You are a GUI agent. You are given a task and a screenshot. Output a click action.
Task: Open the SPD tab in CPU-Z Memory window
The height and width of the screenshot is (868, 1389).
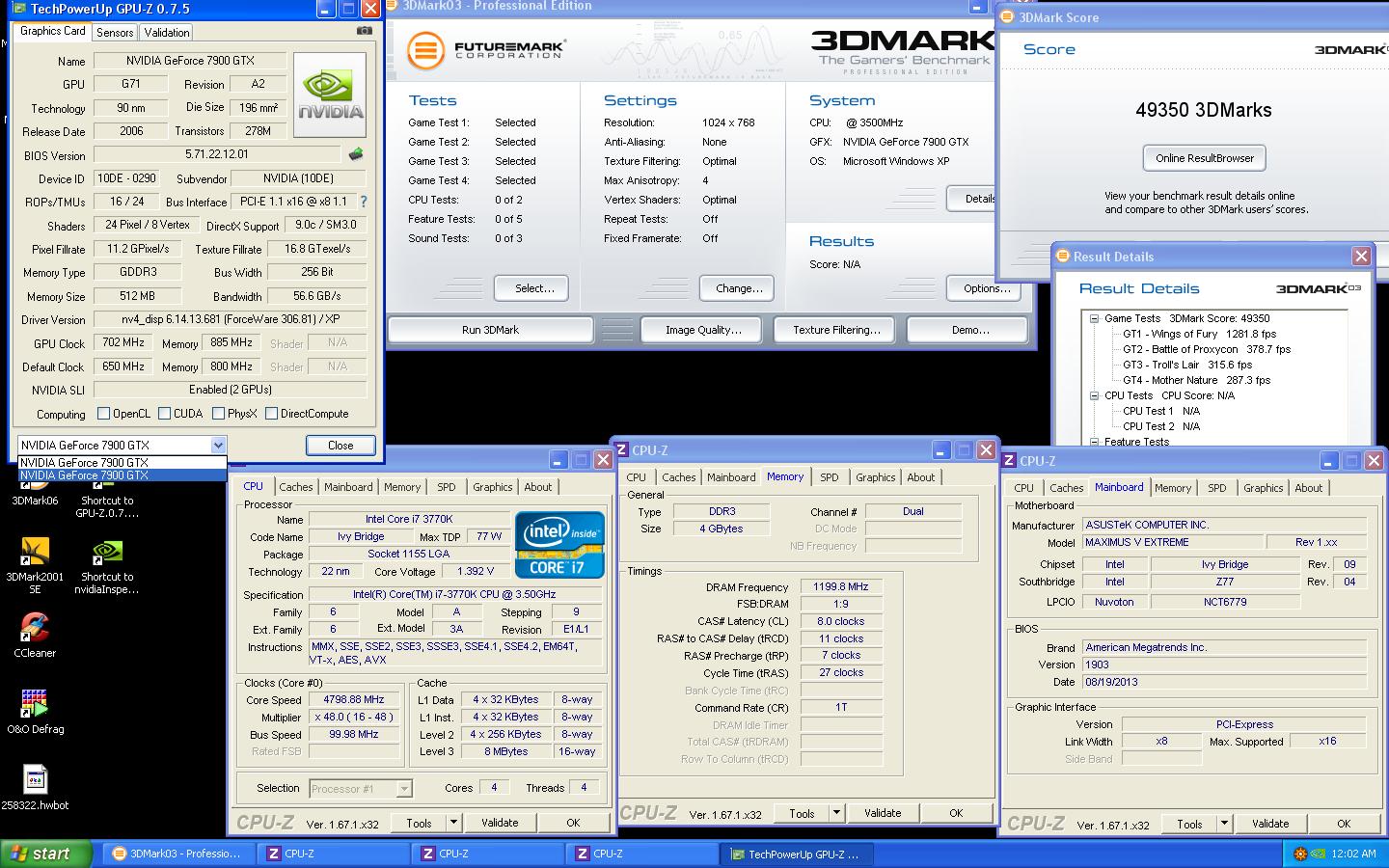click(x=830, y=477)
